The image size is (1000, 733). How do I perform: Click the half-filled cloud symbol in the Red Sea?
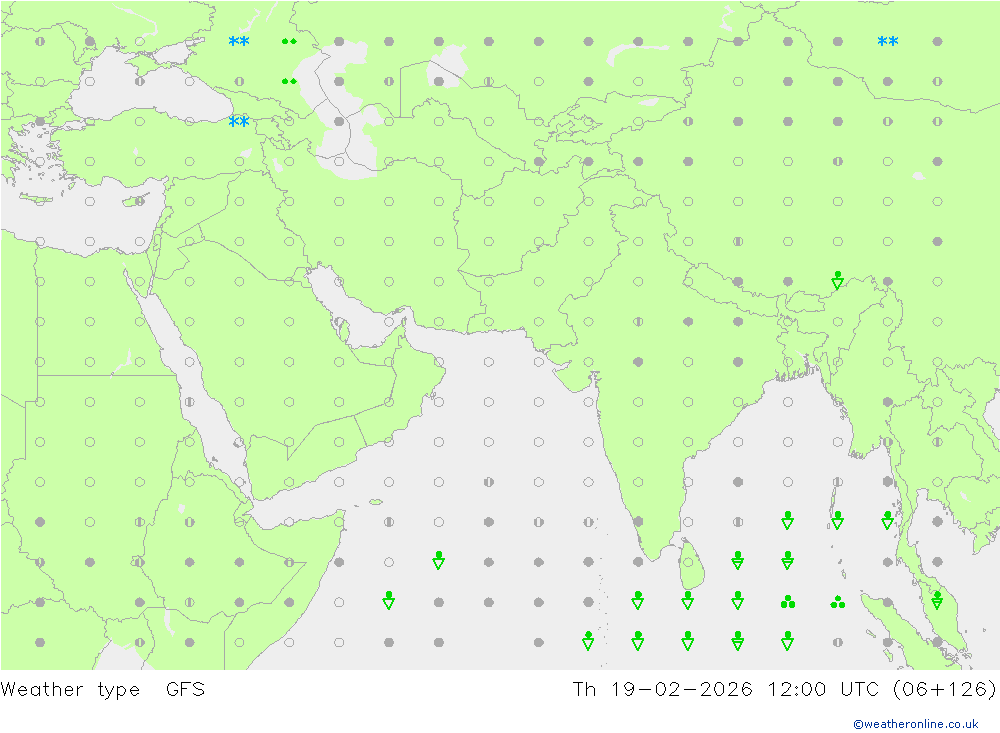[189, 402]
